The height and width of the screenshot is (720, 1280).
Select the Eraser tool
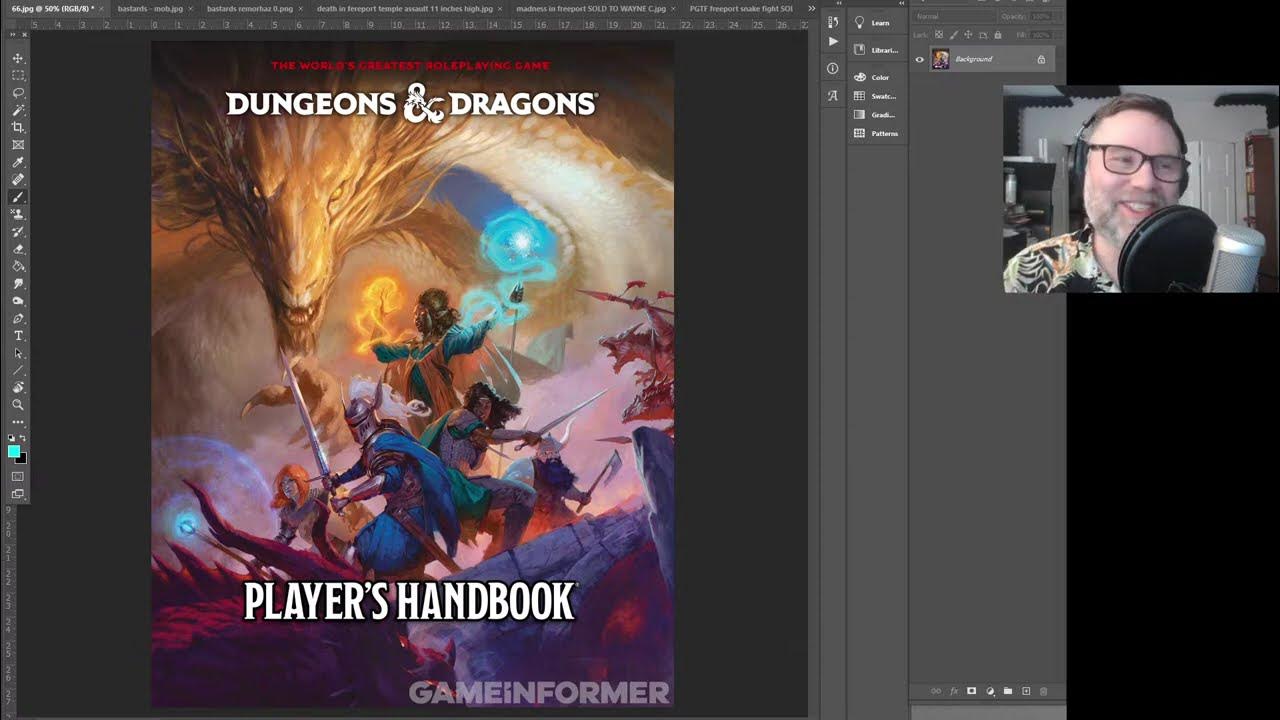click(x=18, y=249)
